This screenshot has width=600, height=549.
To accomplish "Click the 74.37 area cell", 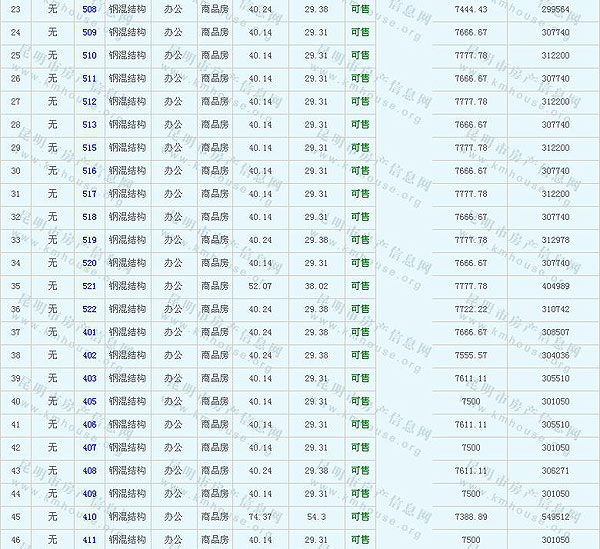I will pos(260,517).
